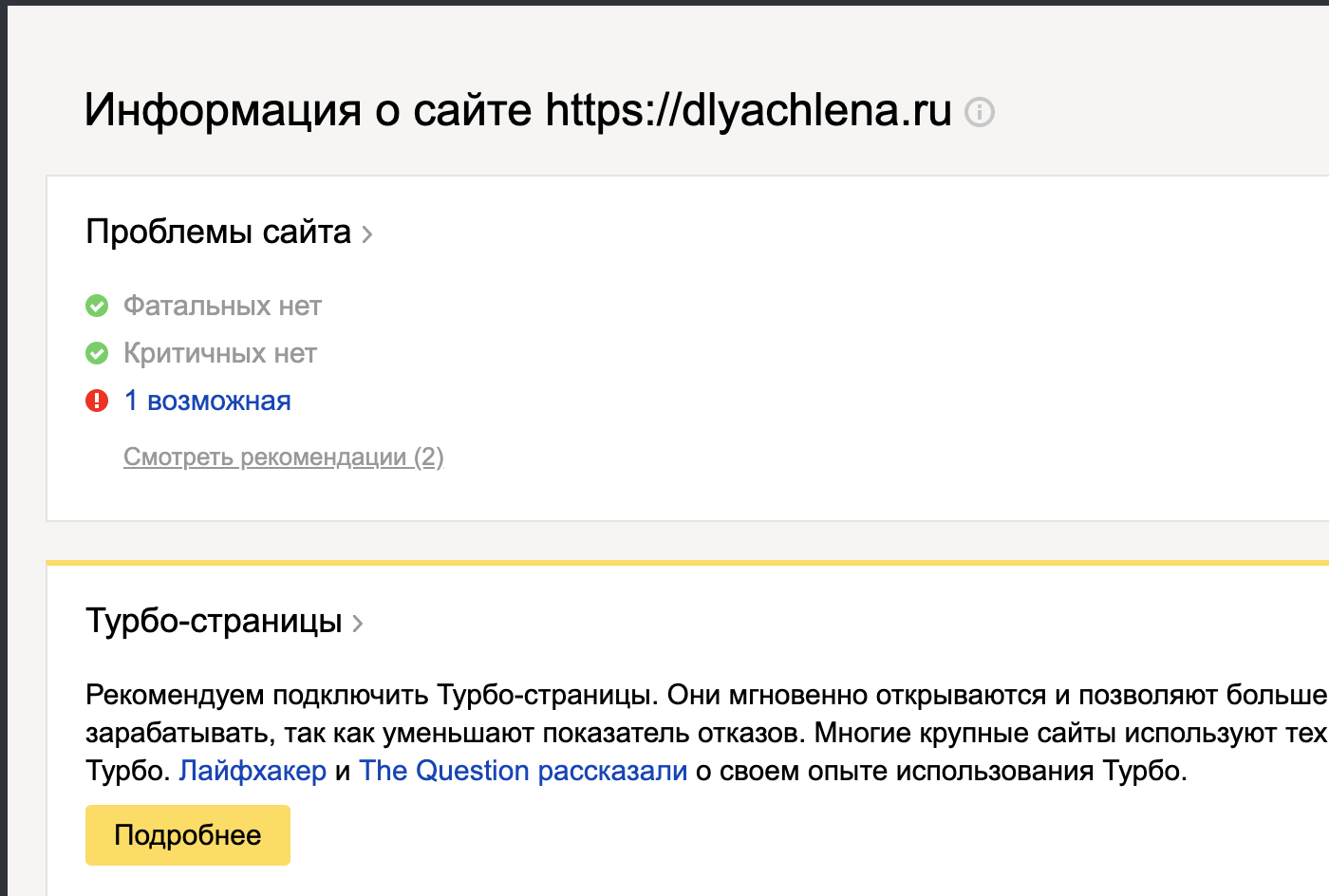
Task: Click the green checkmark next to Фатальных нет
Action: coord(97,306)
